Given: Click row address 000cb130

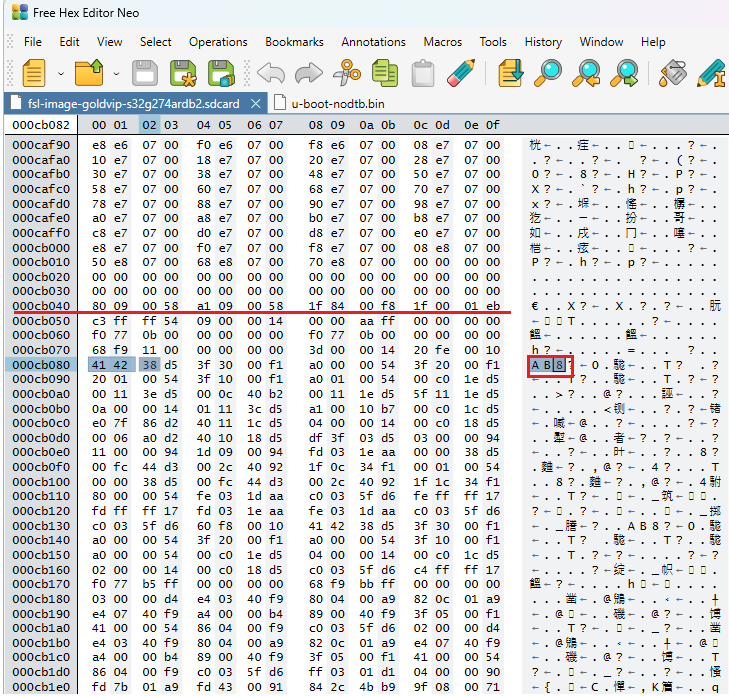Looking at the screenshot, I should pyautogui.click(x=41, y=526).
